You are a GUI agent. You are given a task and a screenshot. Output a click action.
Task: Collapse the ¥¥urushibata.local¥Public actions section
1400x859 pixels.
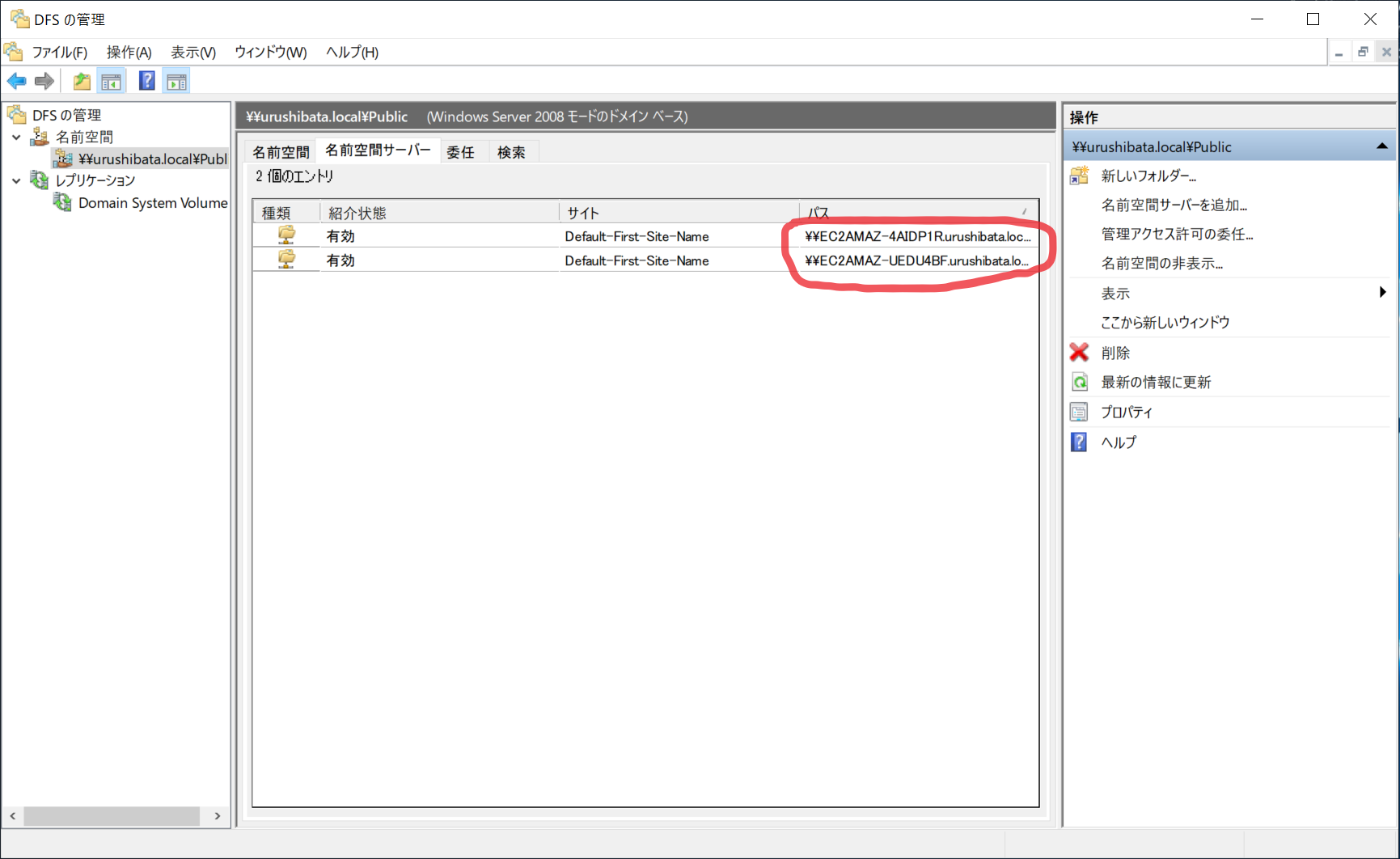coord(1382,146)
